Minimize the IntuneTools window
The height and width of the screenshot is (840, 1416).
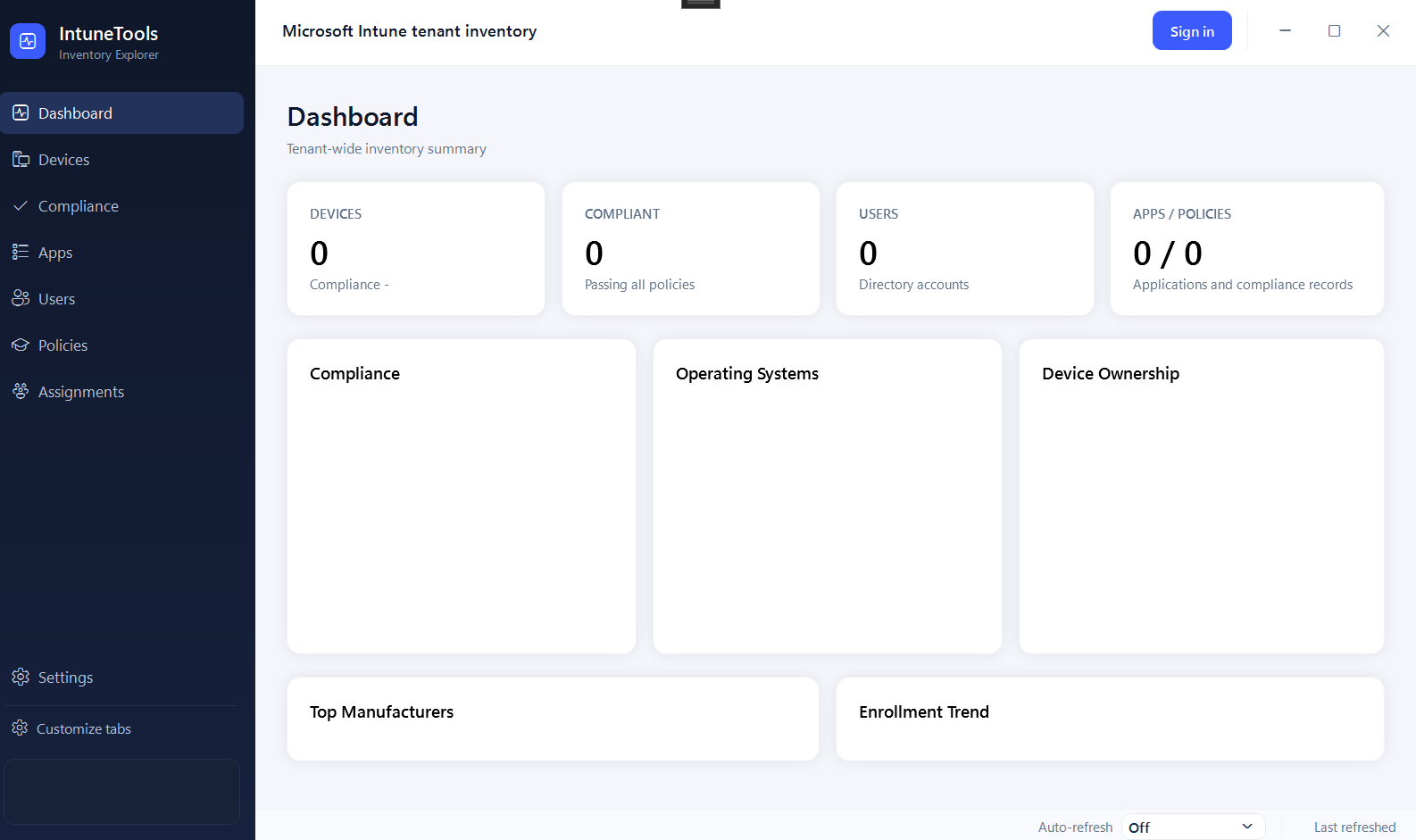click(1285, 30)
